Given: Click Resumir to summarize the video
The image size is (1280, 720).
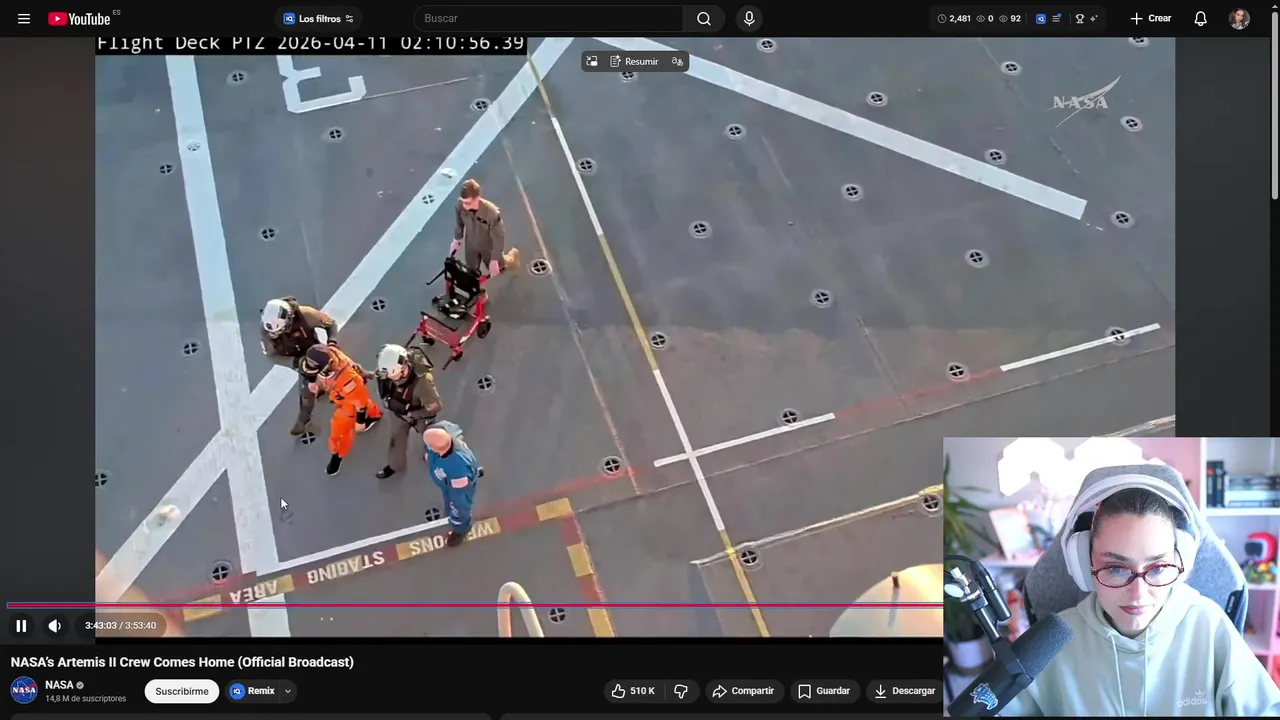Looking at the screenshot, I should point(634,62).
